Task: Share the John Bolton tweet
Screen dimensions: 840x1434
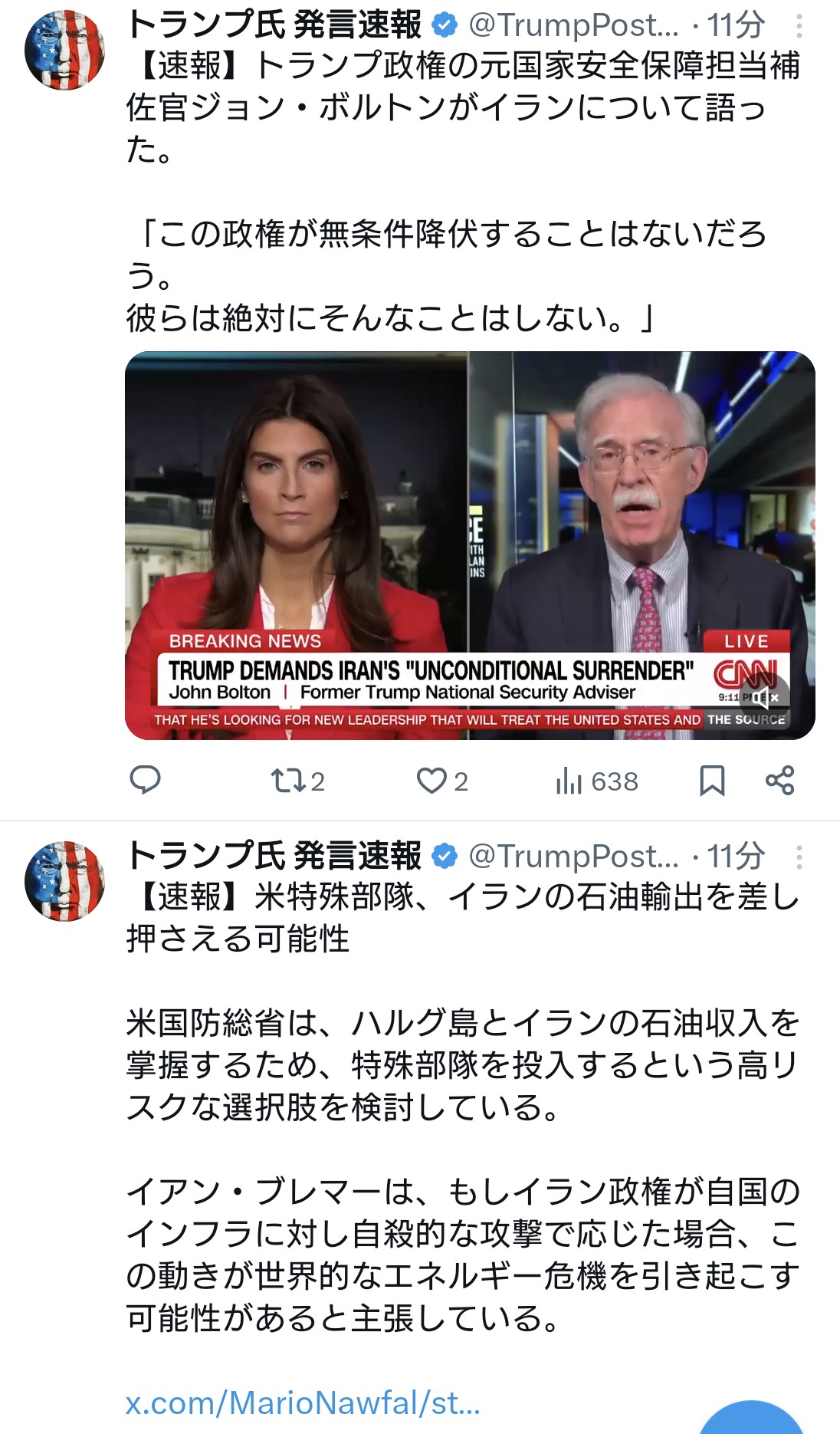Action: click(780, 781)
